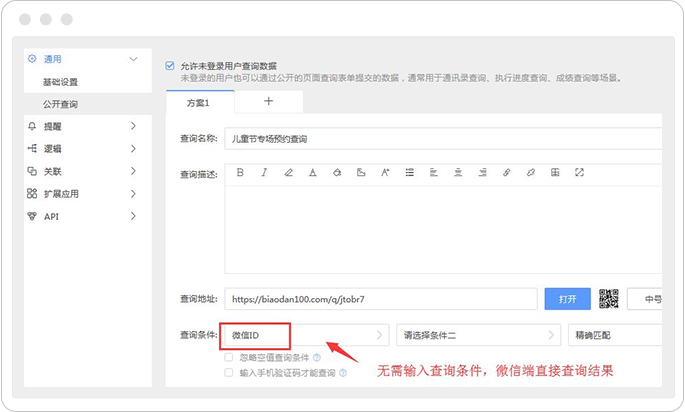Enable 忽略空值查询条件 checkbox

230,356
